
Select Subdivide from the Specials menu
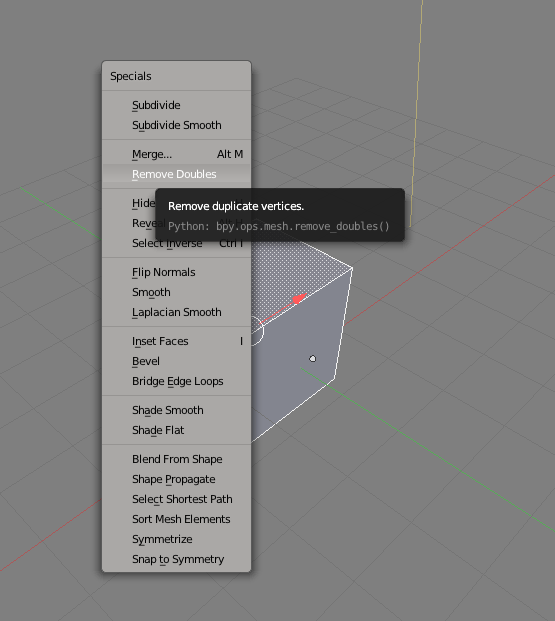pos(176,105)
